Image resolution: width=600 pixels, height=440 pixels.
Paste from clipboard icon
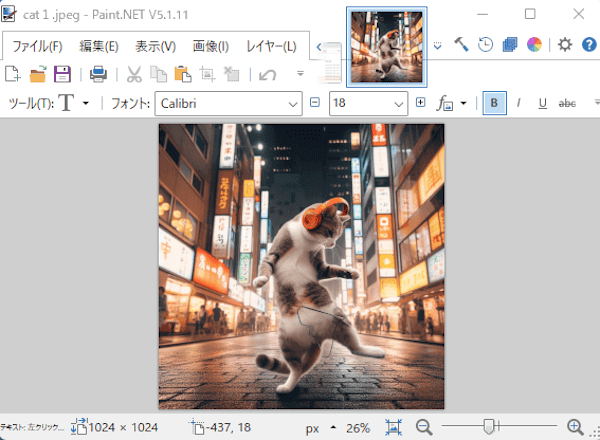tap(183, 74)
